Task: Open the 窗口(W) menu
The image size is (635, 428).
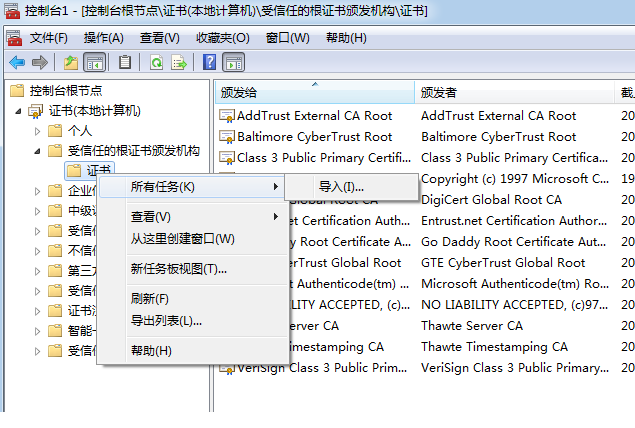Action: [288, 38]
